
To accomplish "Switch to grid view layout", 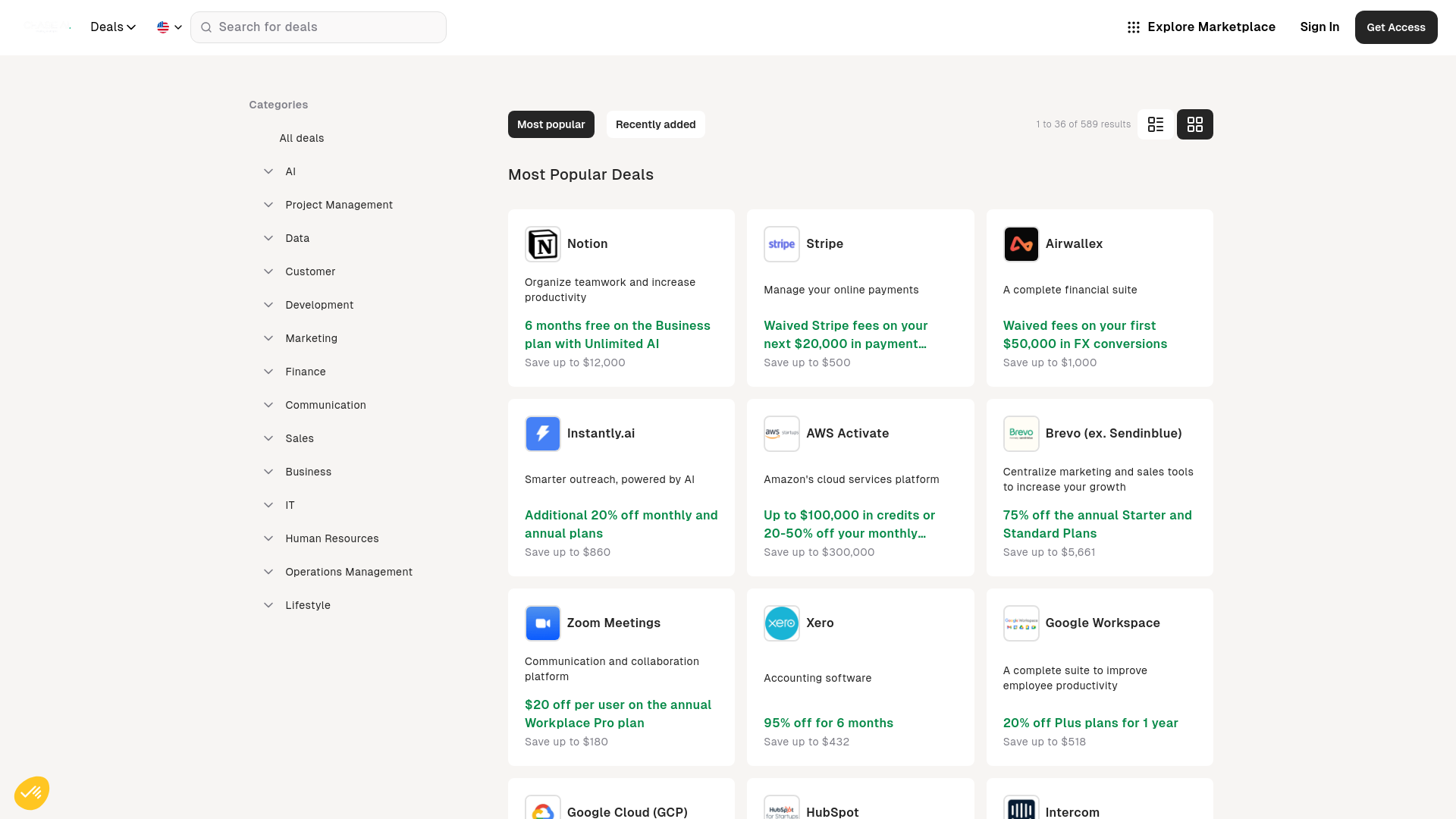I will coord(1195,124).
